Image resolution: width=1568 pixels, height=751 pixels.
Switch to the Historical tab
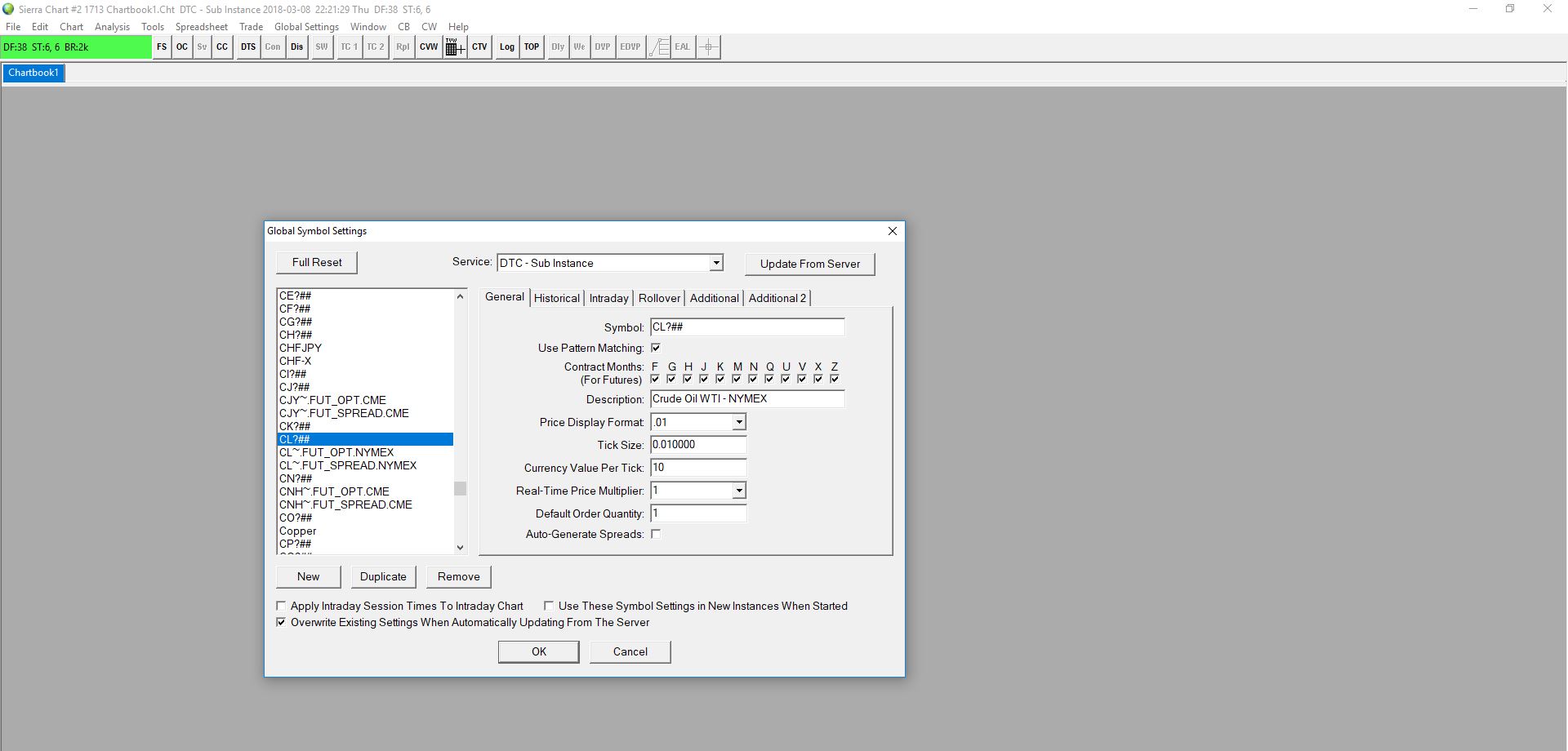click(557, 298)
